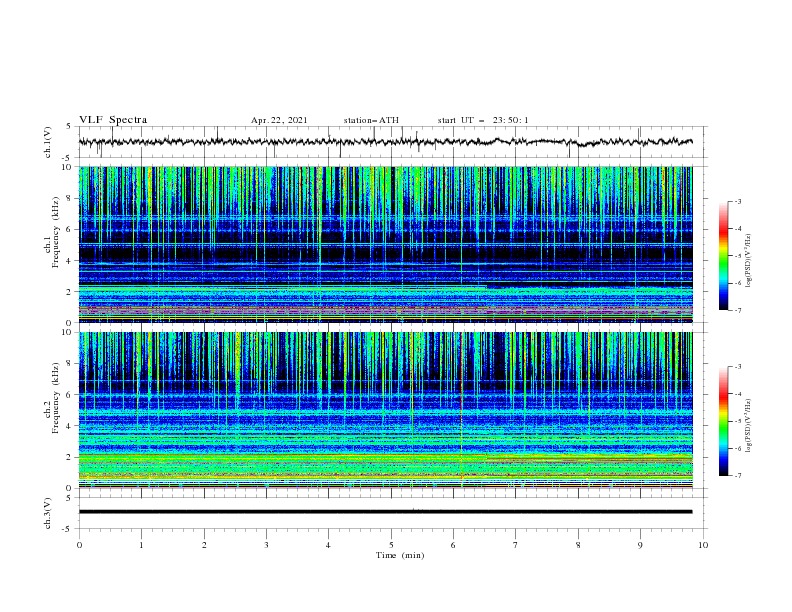This screenshot has height=612, width=792.
Task: Click the '-7' tick on the lower colorbar
Action: (738, 476)
